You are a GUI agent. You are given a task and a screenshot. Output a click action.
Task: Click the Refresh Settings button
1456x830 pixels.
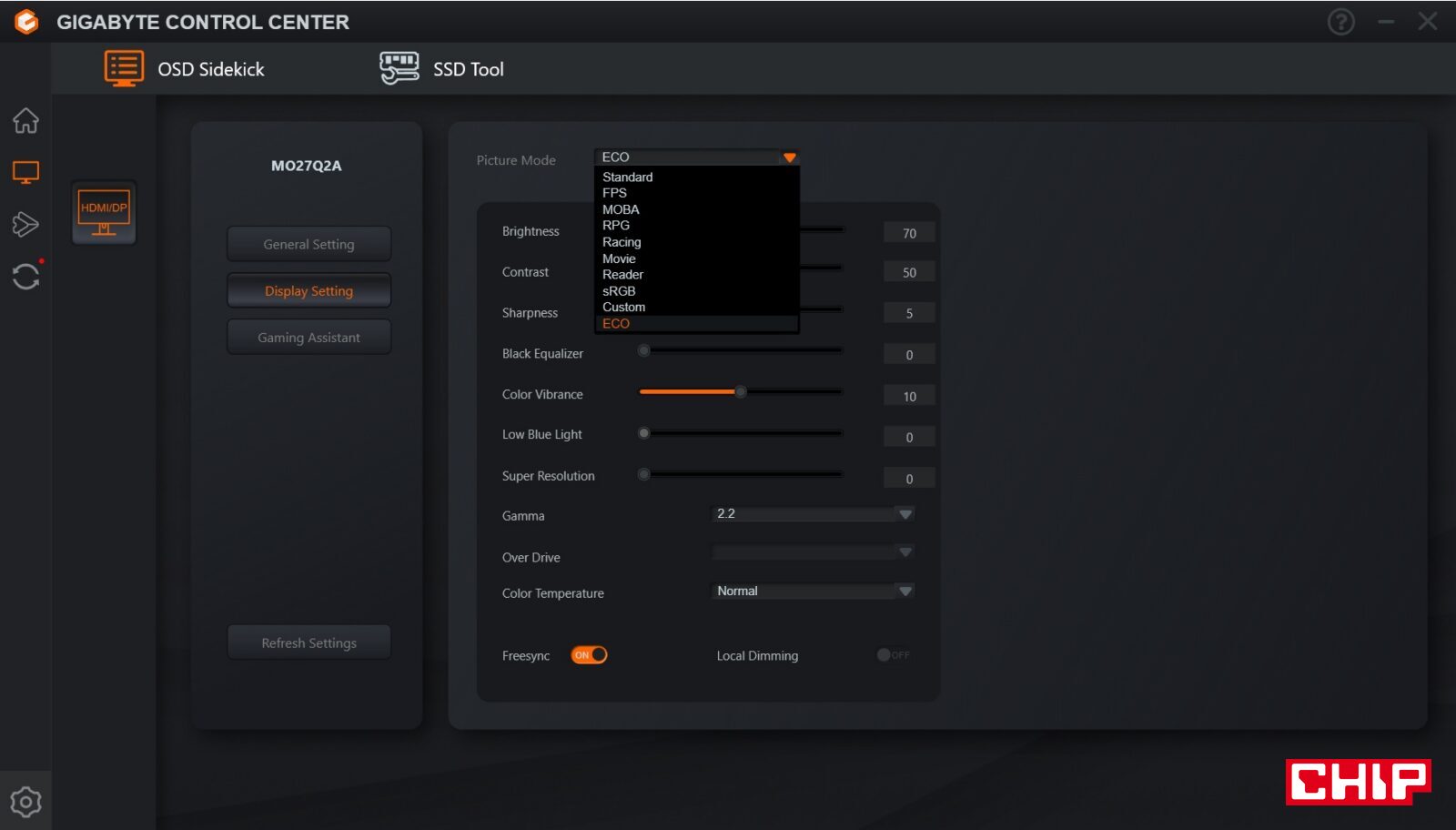pos(308,643)
